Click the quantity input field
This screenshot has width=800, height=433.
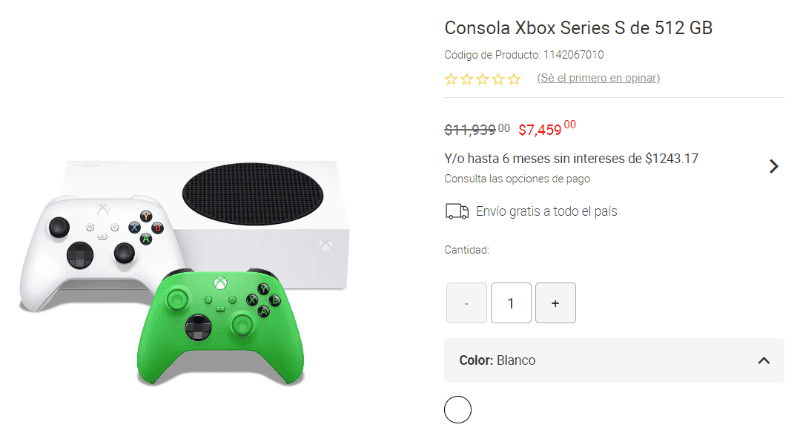[511, 303]
